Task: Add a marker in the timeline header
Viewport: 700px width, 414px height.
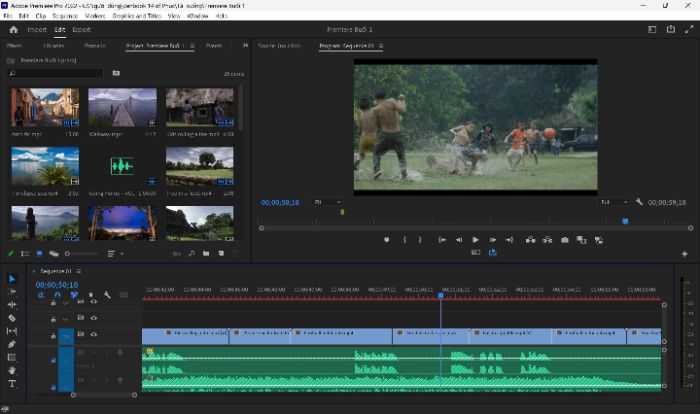Action: pos(91,295)
